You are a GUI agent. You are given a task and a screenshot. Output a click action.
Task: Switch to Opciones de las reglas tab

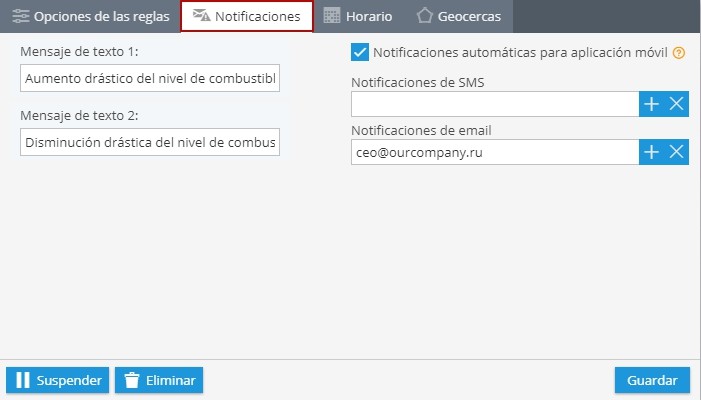(91, 17)
